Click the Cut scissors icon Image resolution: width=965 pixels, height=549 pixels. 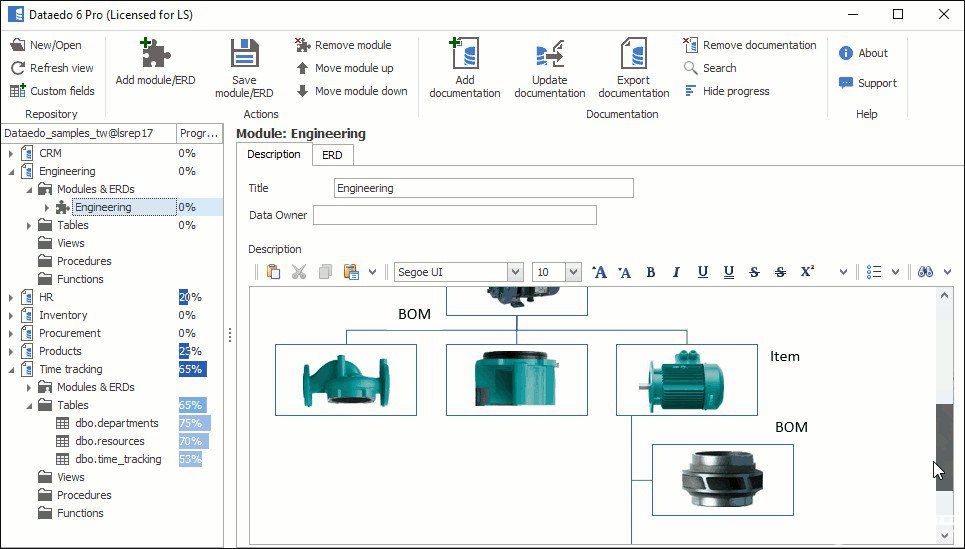299,271
